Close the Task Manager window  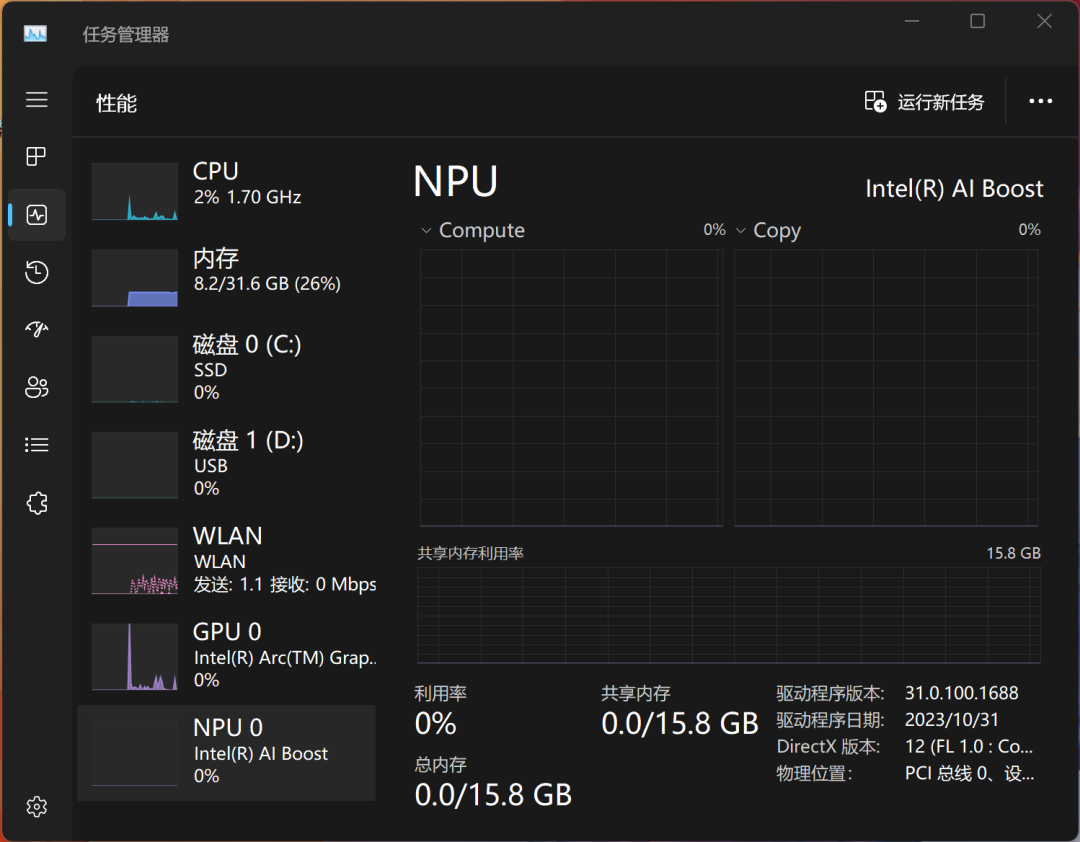(x=1044, y=21)
